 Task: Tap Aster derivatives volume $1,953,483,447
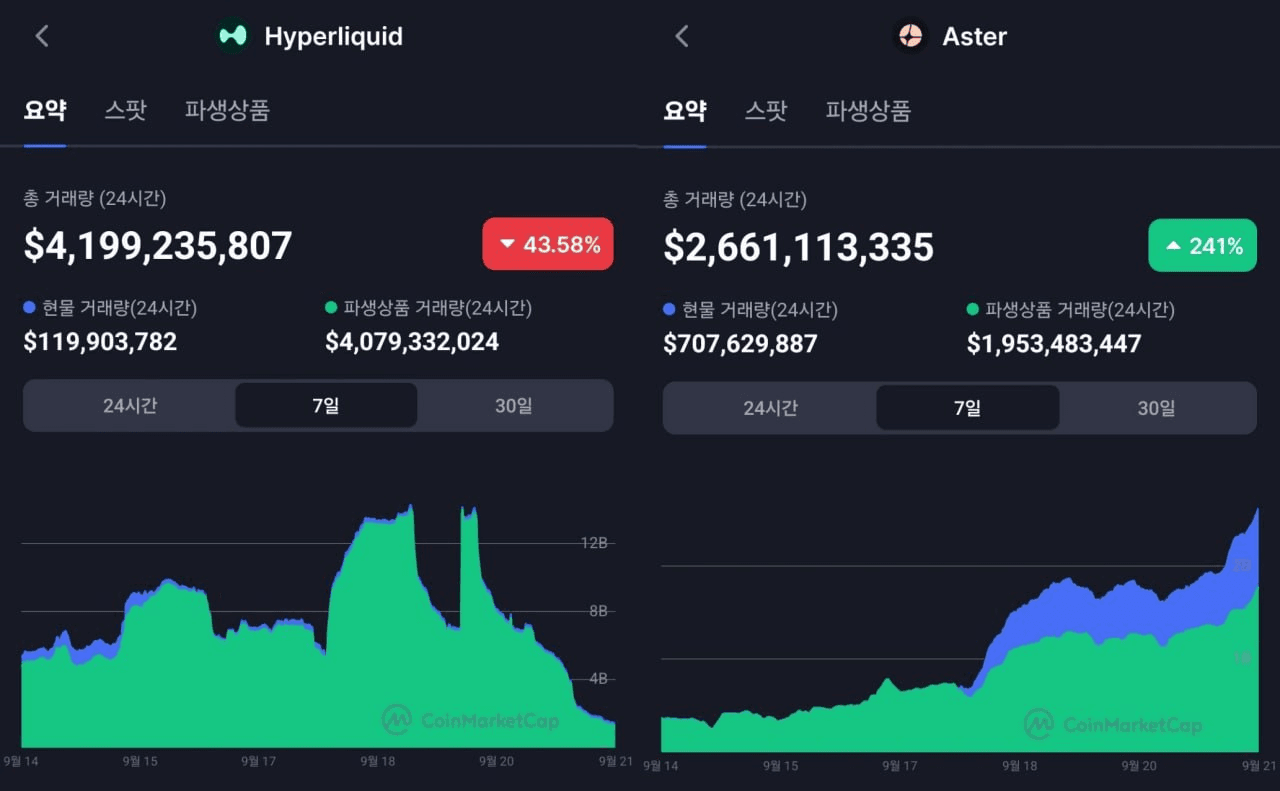pyautogui.click(x=1054, y=344)
